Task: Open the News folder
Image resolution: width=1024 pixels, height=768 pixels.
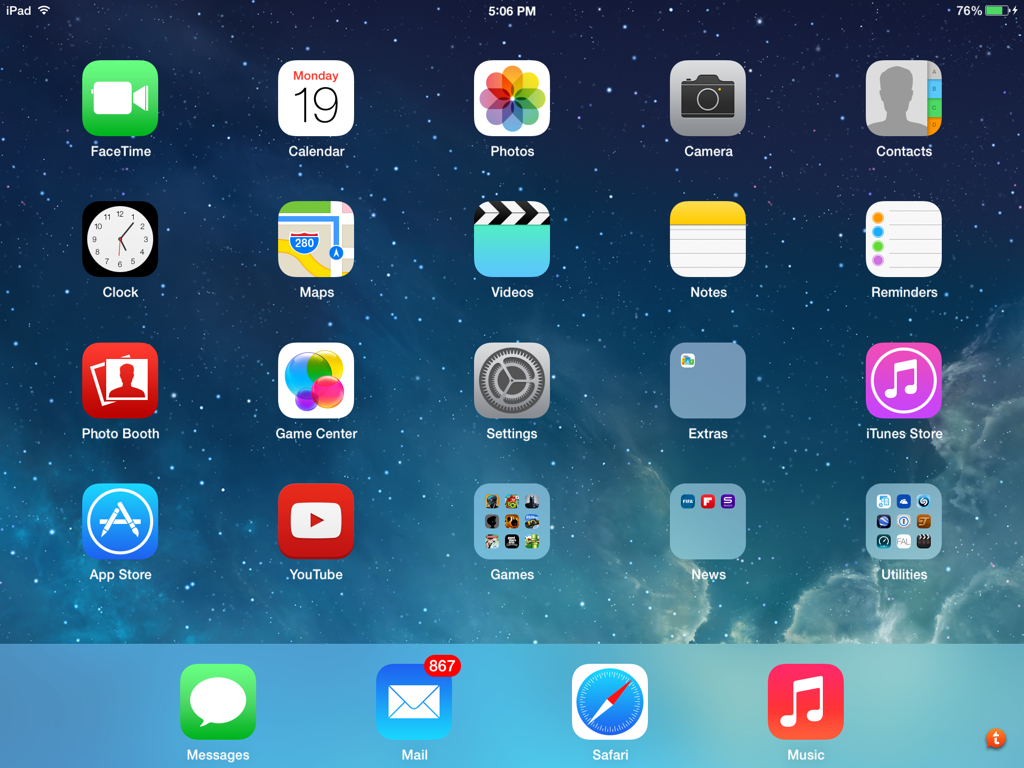Action: pos(708,521)
